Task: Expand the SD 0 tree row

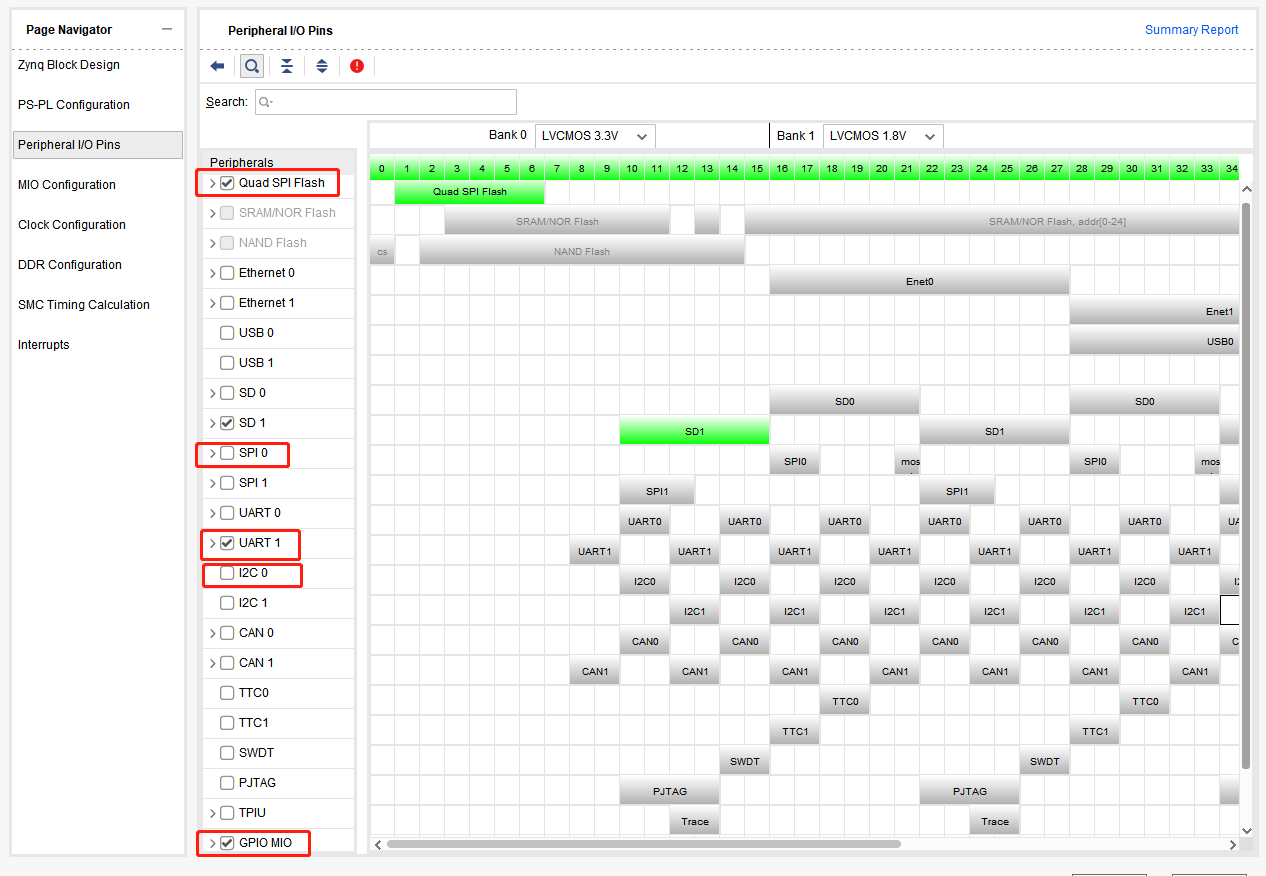Action: click(x=212, y=393)
